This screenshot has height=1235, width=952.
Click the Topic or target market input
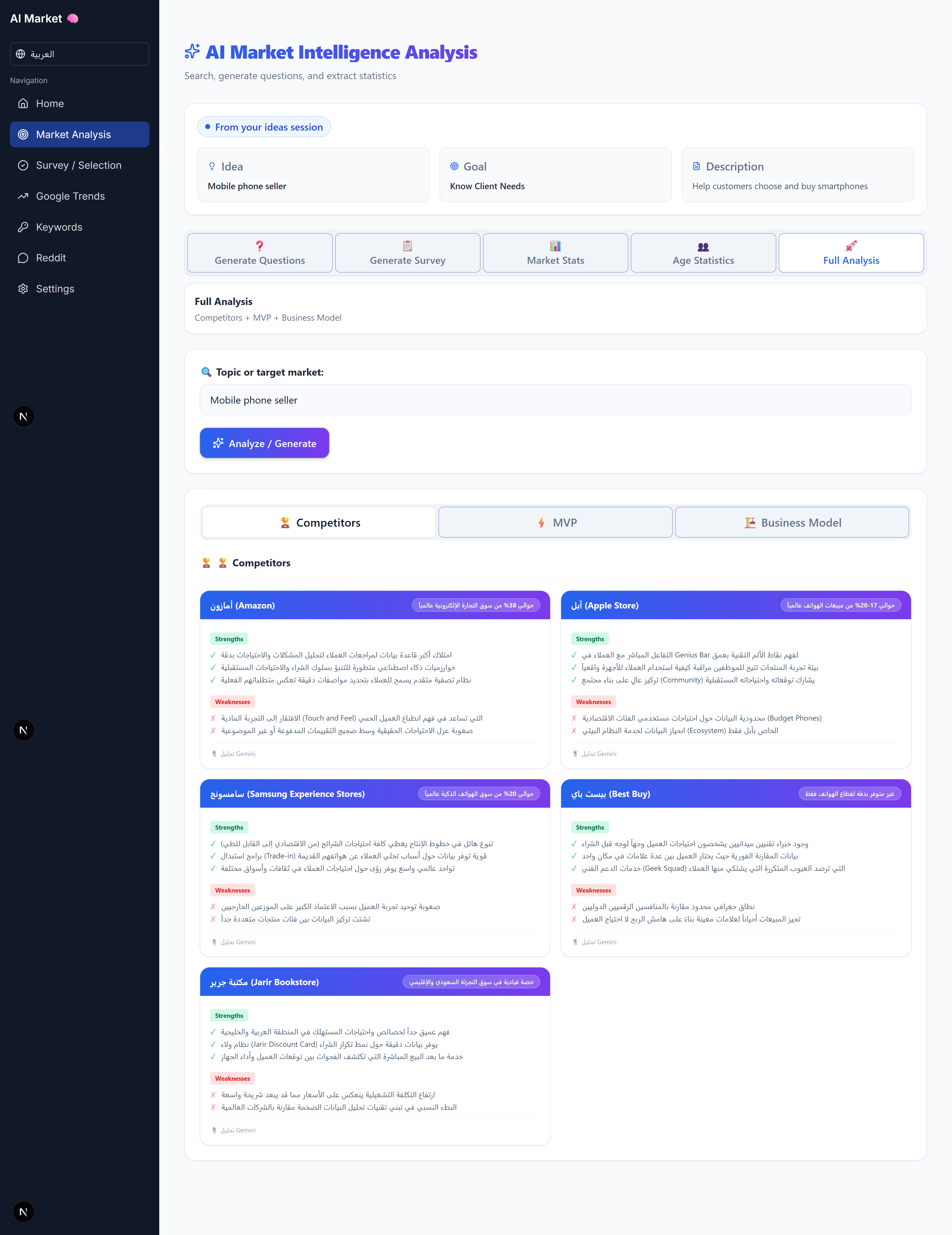click(555, 400)
